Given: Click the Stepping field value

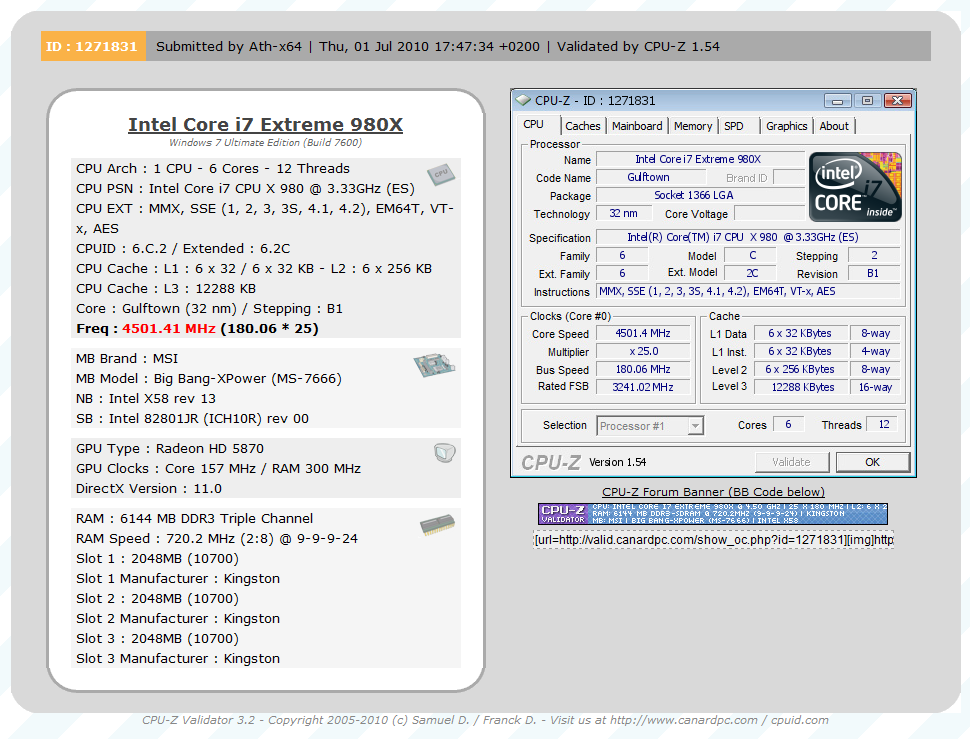Looking at the screenshot, I should (873, 255).
